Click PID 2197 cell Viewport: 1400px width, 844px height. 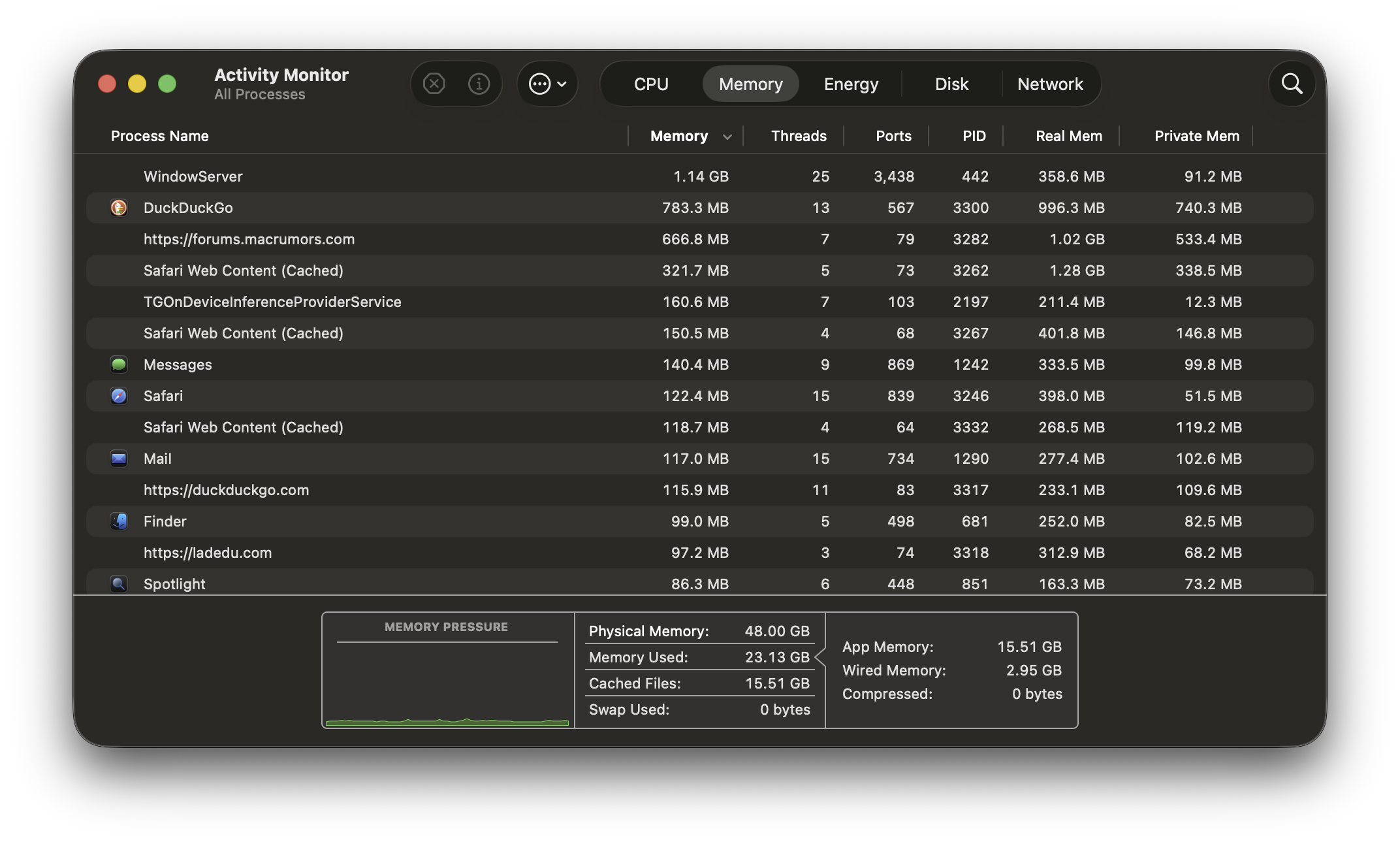(x=970, y=302)
